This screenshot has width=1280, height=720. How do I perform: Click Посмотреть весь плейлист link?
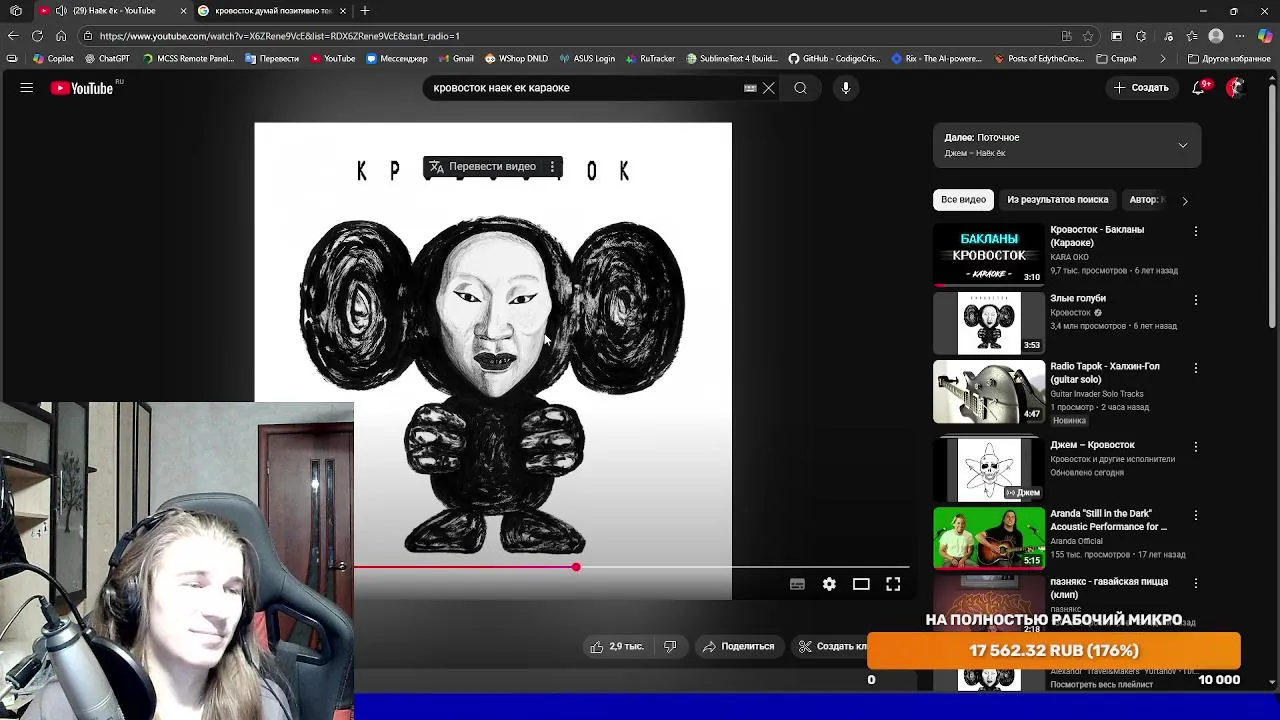1101,685
